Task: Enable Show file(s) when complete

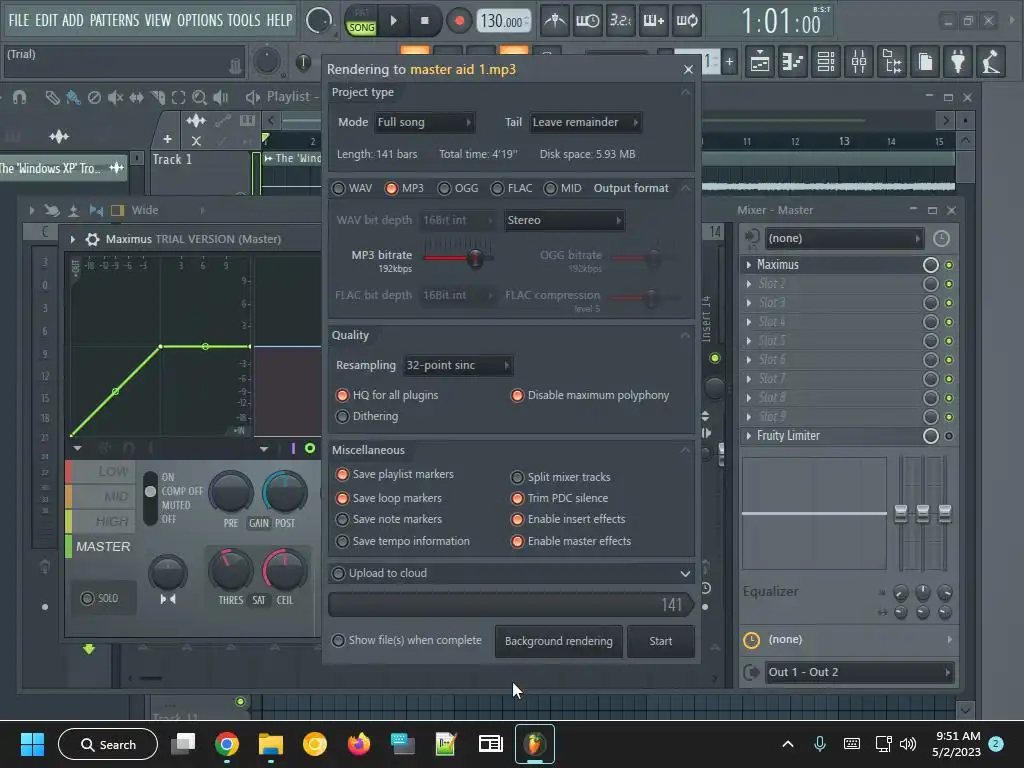Action: click(407, 641)
